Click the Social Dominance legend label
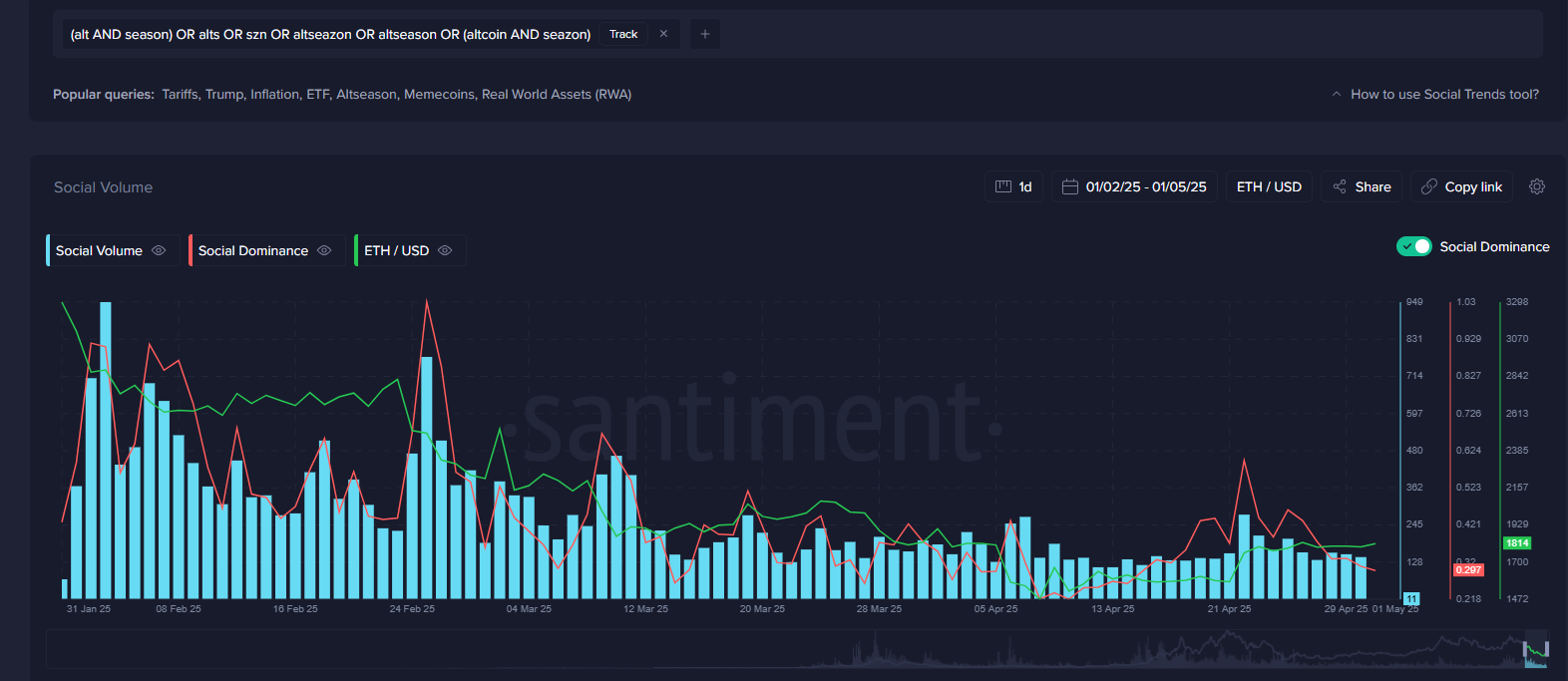Screen dimensions: 1568x681 [x=253, y=250]
